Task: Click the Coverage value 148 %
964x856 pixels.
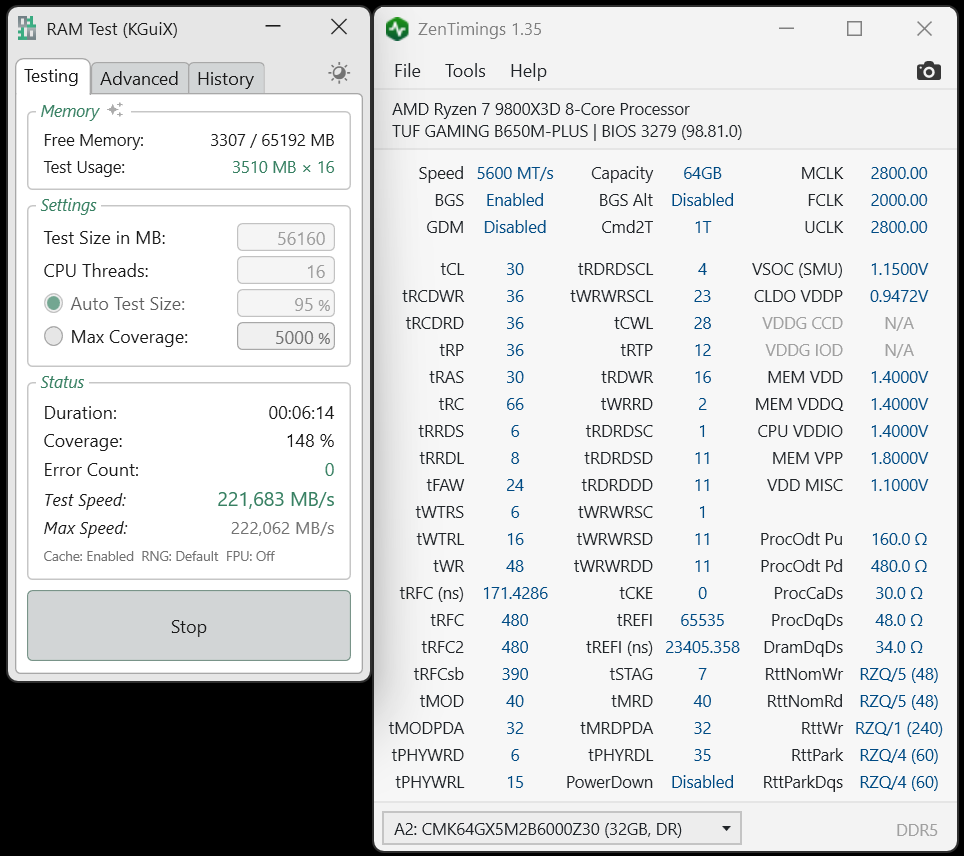Action: (x=310, y=441)
